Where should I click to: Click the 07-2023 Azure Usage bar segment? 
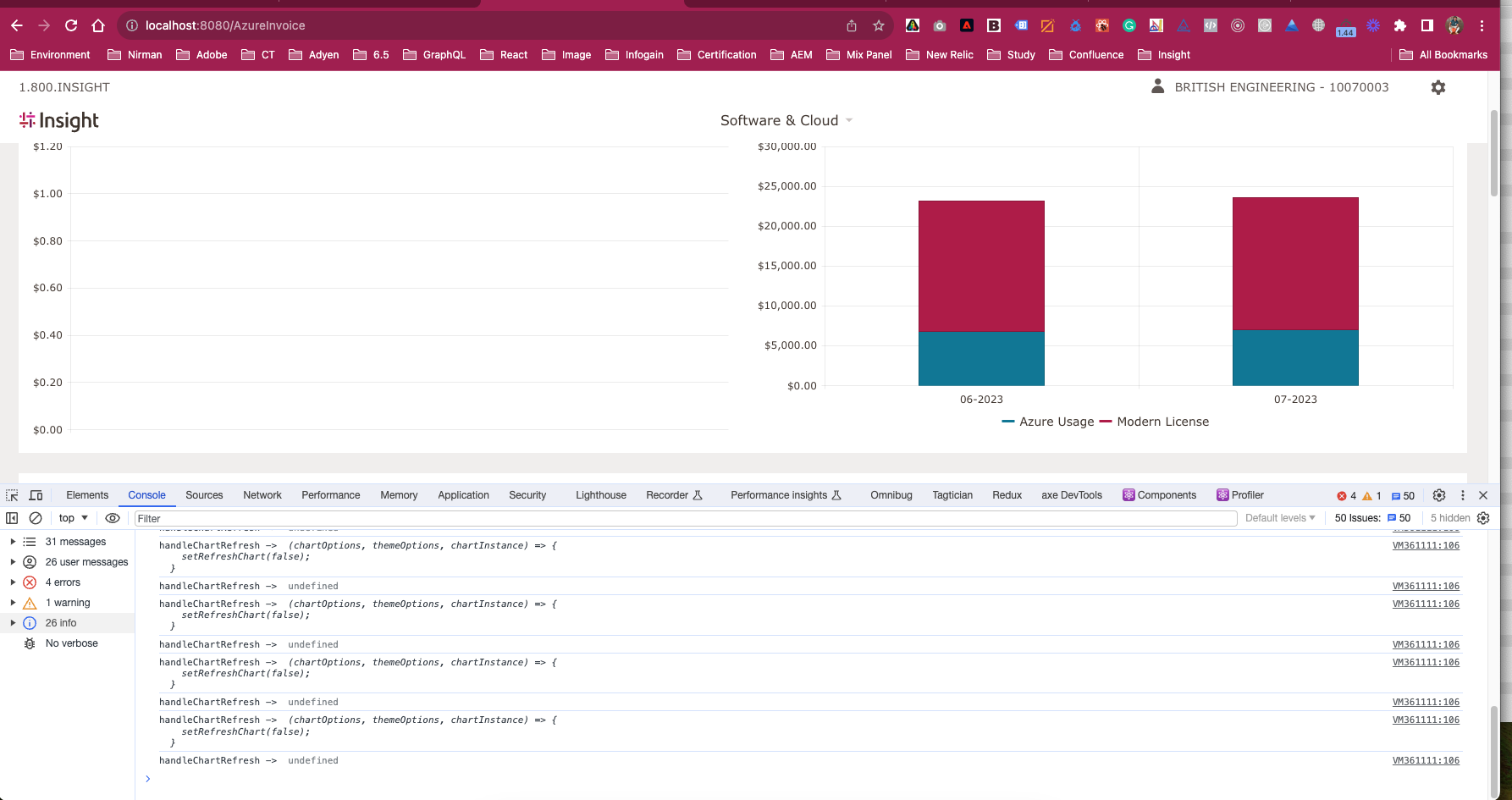pos(1295,358)
